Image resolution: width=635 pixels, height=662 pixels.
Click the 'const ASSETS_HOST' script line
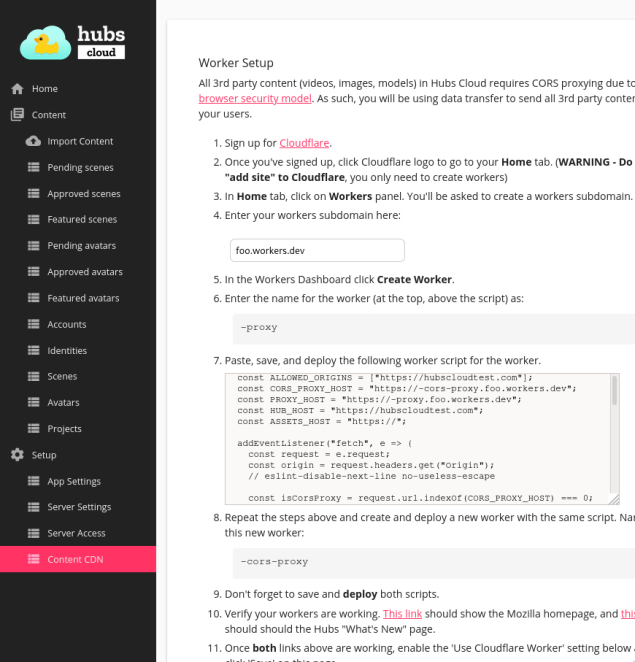click(x=321, y=421)
